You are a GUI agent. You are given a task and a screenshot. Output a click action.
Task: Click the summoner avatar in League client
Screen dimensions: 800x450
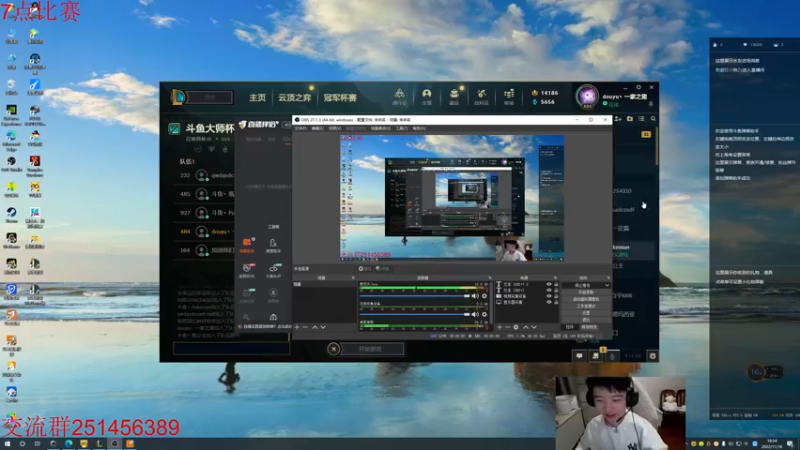(587, 96)
